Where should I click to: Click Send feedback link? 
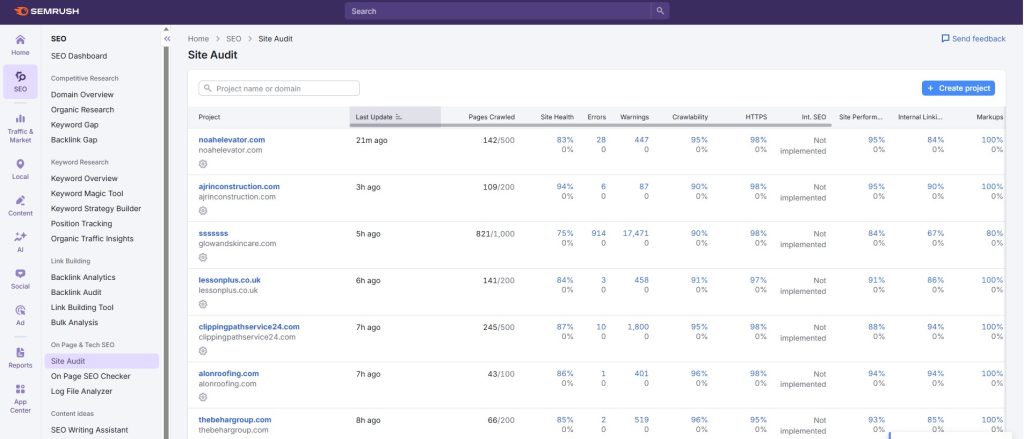pos(973,38)
